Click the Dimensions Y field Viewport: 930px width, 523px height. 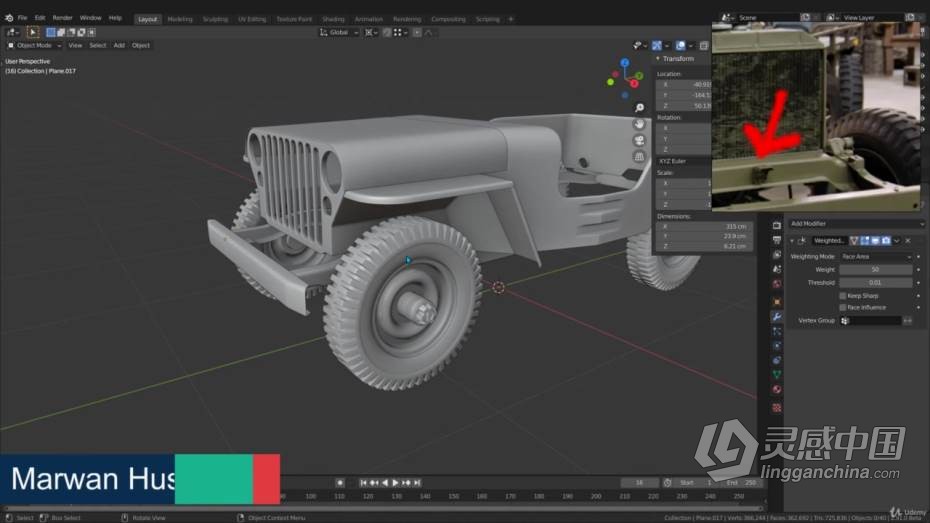pos(704,236)
